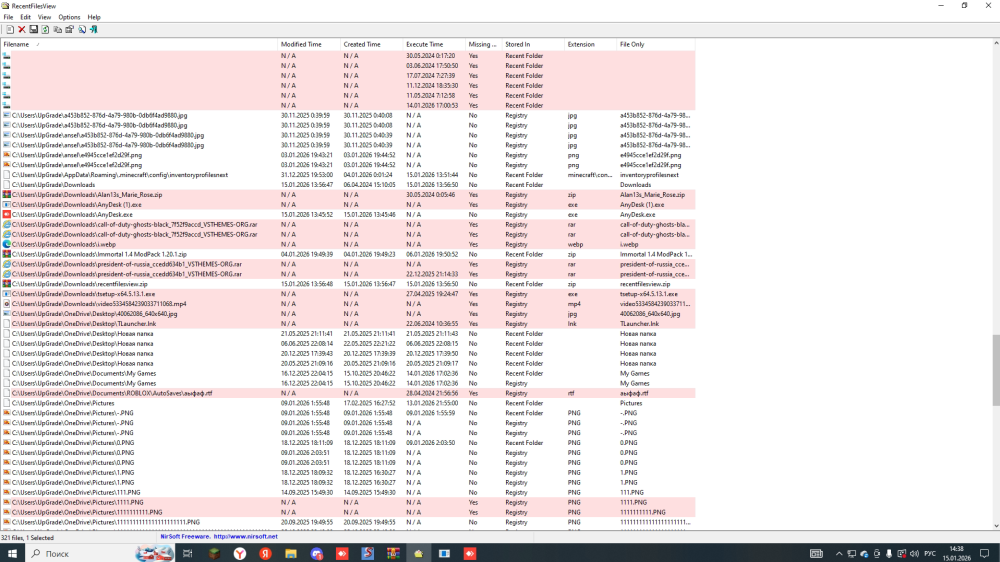Click the file icon of the AnyDesk.exe row
Viewport: 1000px width, 562px height.
click(x=6, y=215)
